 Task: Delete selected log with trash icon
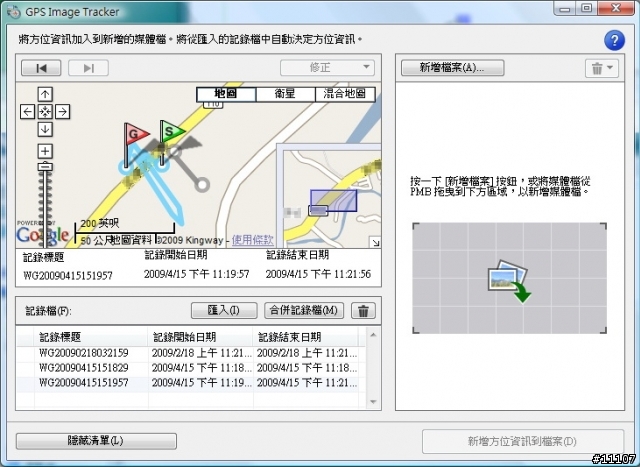tap(363, 311)
